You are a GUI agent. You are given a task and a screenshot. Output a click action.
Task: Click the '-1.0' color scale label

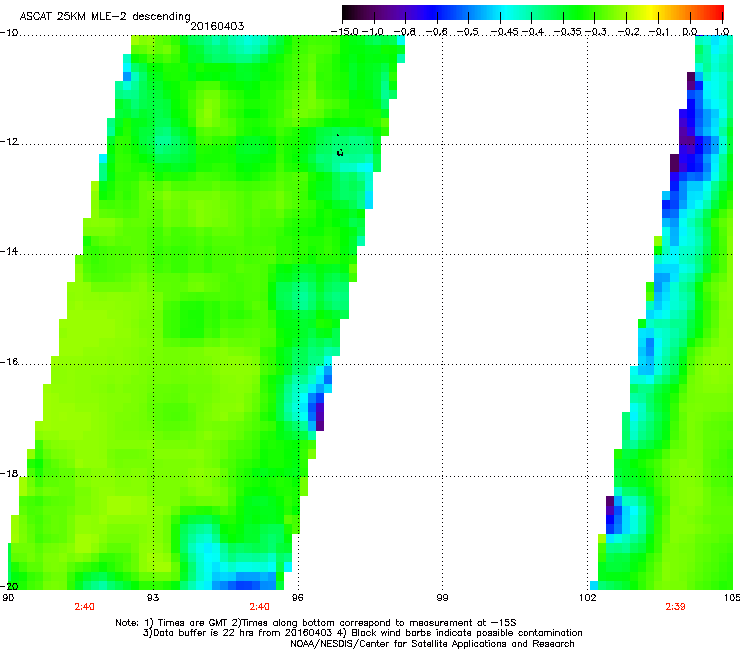coord(374,32)
